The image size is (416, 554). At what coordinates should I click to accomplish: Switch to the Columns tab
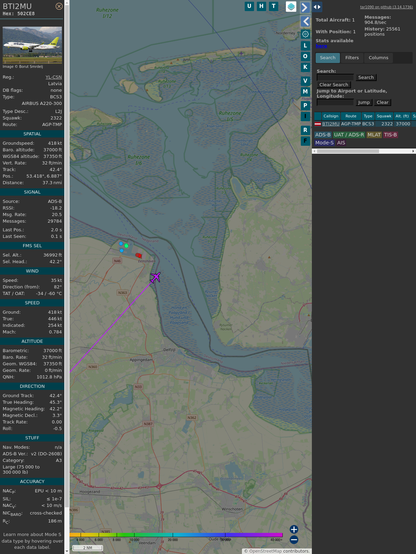(378, 58)
